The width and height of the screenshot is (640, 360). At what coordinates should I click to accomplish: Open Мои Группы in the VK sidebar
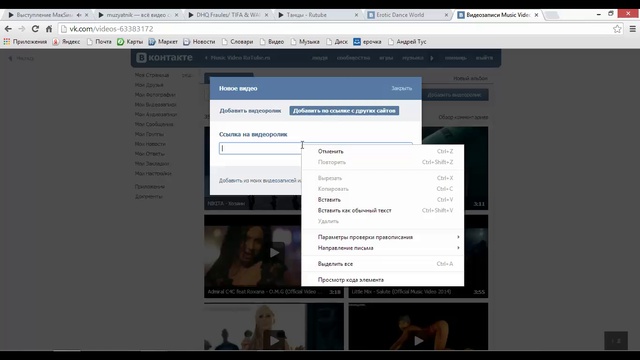click(149, 134)
